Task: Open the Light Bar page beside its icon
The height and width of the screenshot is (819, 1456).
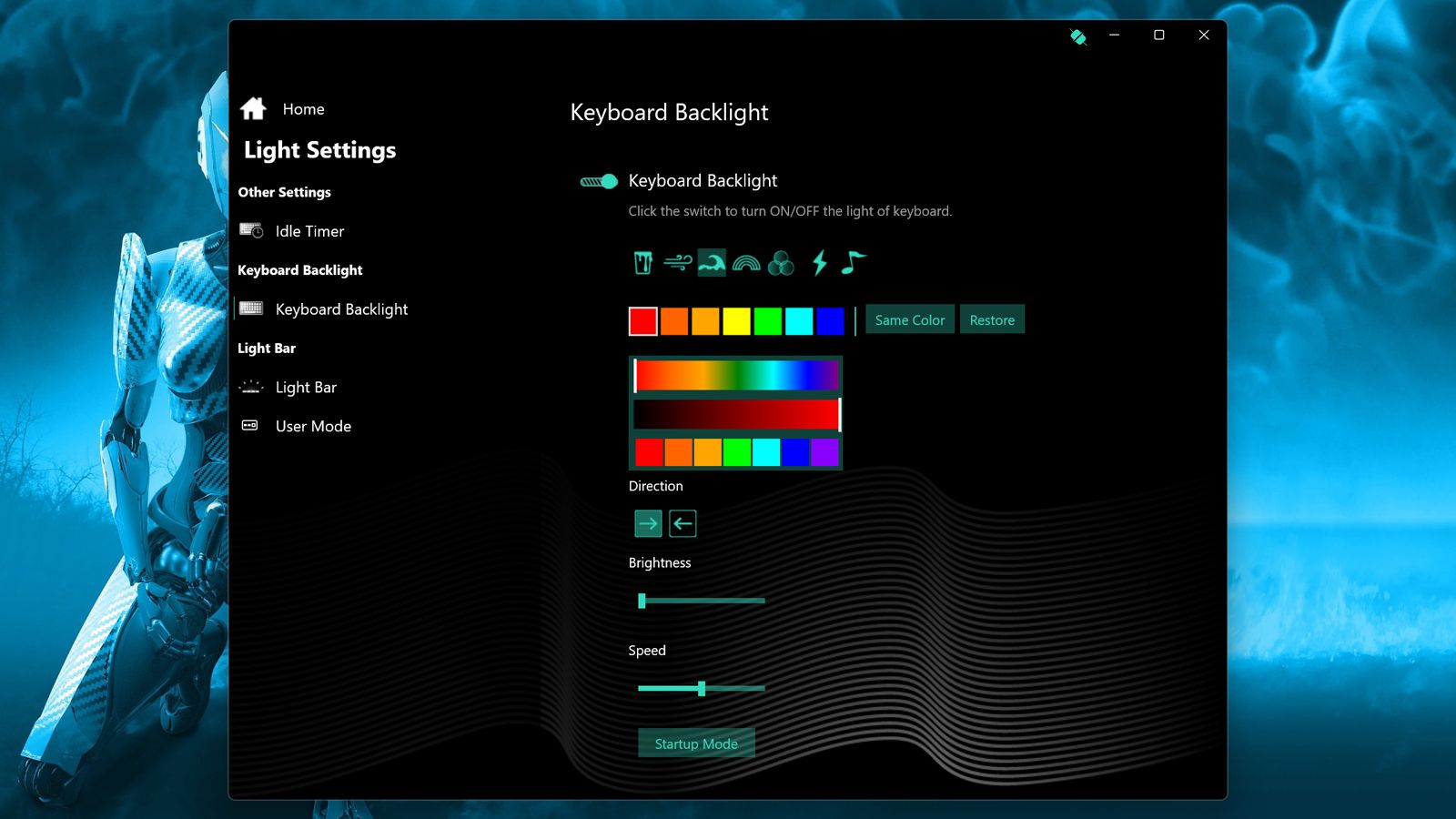Action: [306, 388]
